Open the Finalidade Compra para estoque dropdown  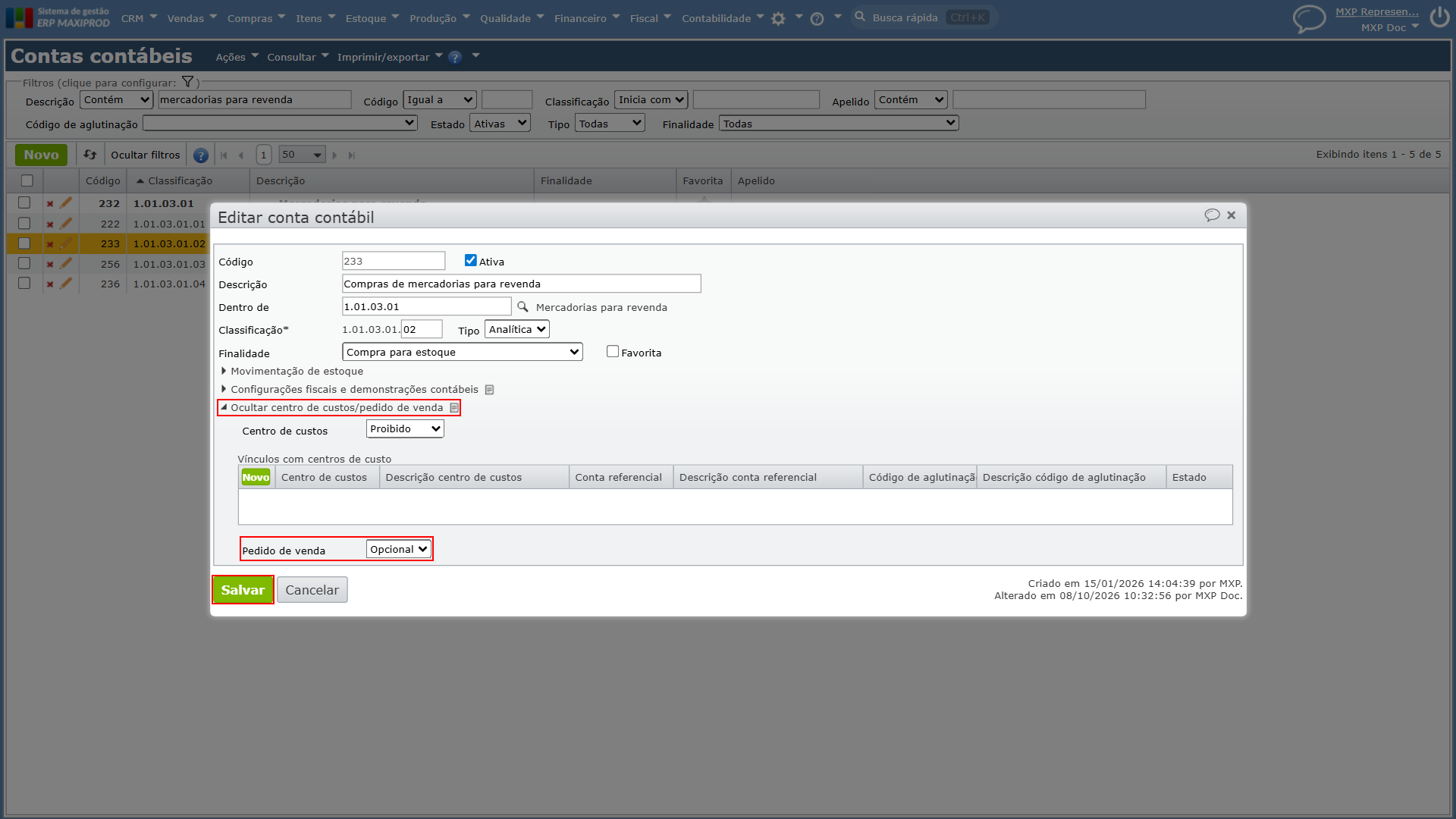(x=463, y=352)
